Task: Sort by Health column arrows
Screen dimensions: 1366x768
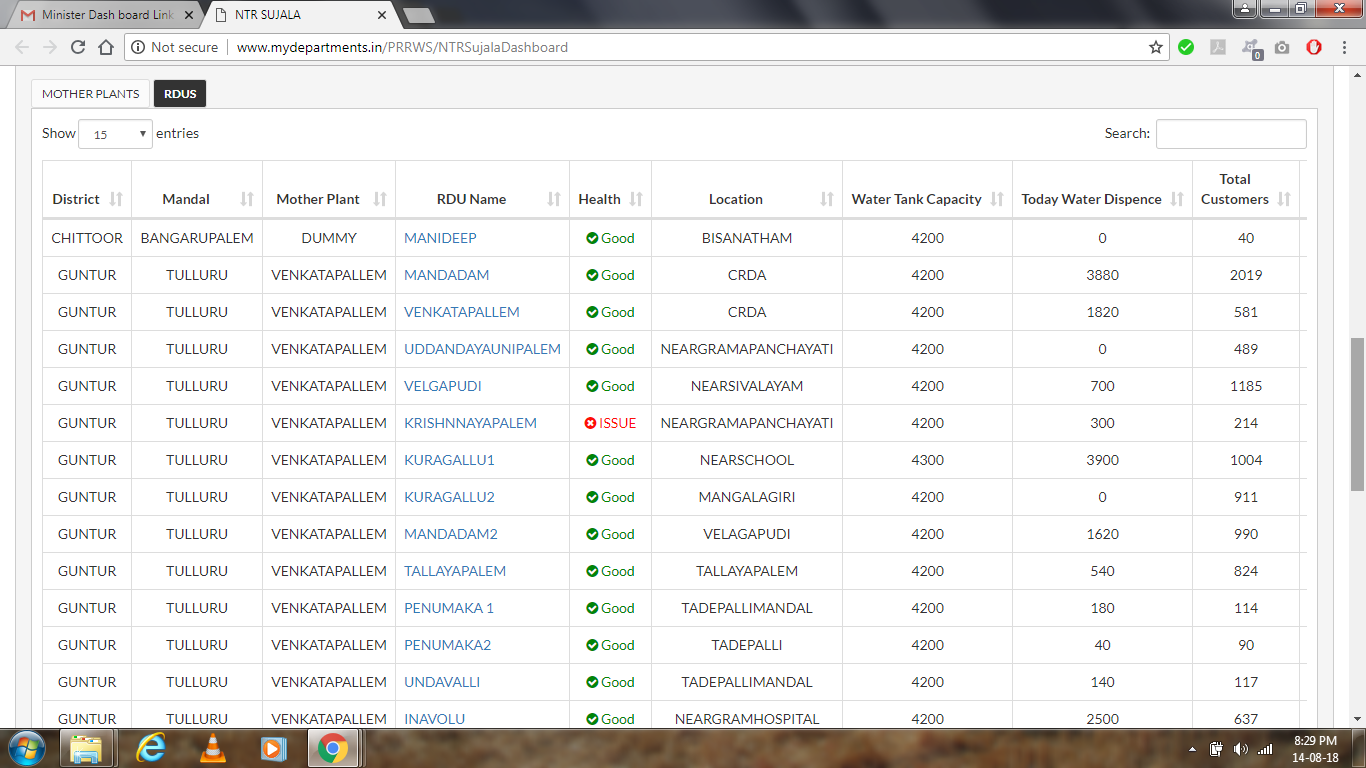Action: tap(636, 199)
